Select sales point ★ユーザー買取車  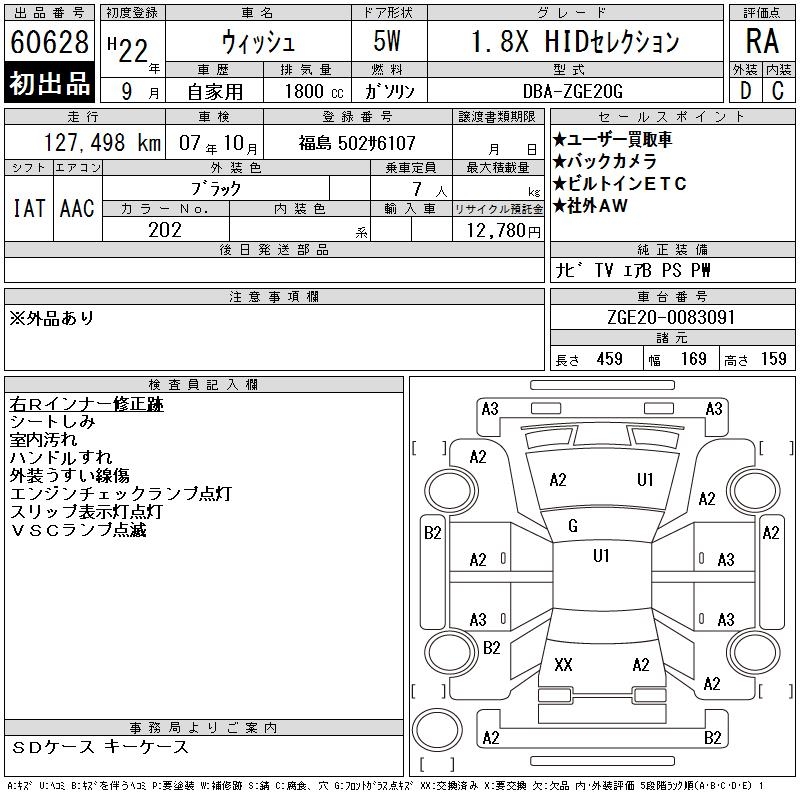click(612, 139)
